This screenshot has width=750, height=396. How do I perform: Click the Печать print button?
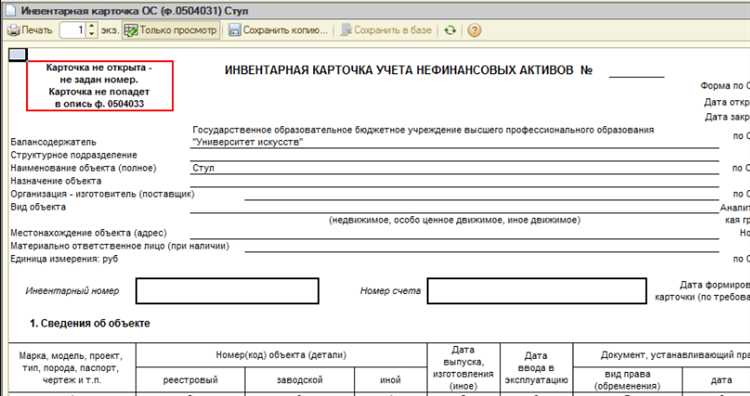tap(30, 30)
